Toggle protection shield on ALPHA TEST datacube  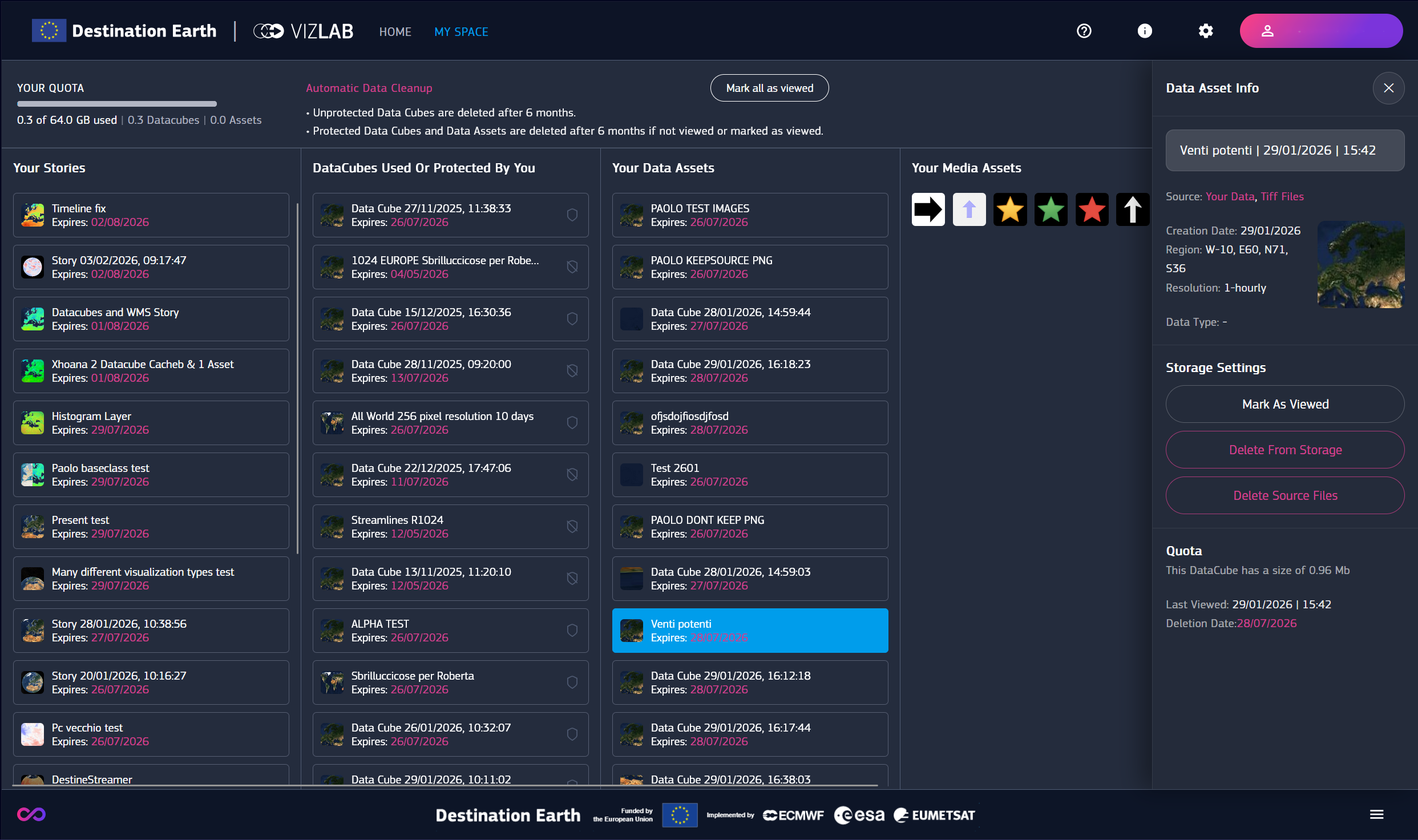click(572, 631)
